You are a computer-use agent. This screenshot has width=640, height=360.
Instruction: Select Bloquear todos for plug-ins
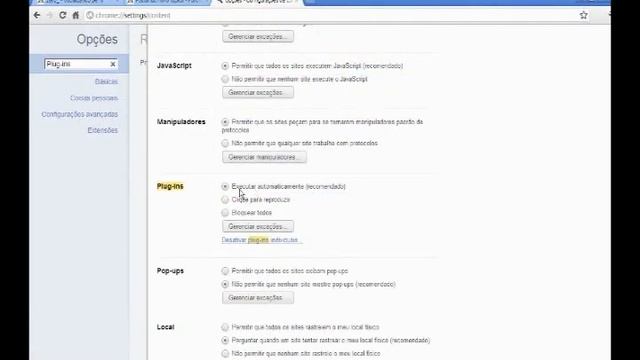coord(225,213)
